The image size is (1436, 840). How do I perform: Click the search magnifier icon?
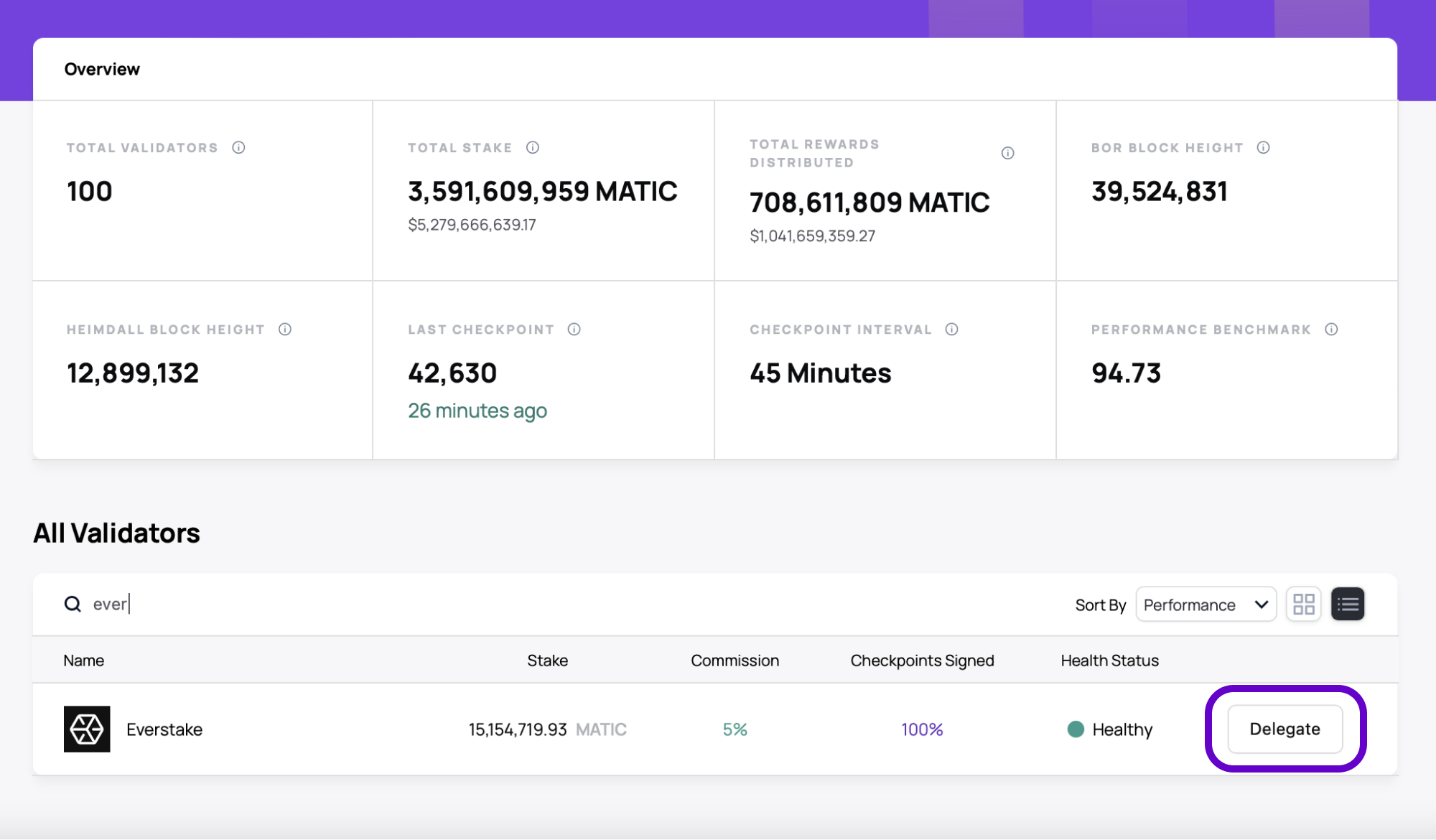(73, 604)
